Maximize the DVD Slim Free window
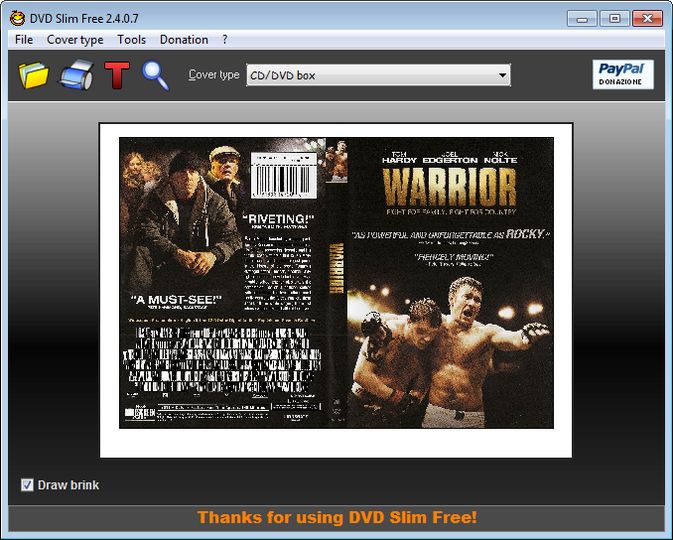 pyautogui.click(x=614, y=18)
